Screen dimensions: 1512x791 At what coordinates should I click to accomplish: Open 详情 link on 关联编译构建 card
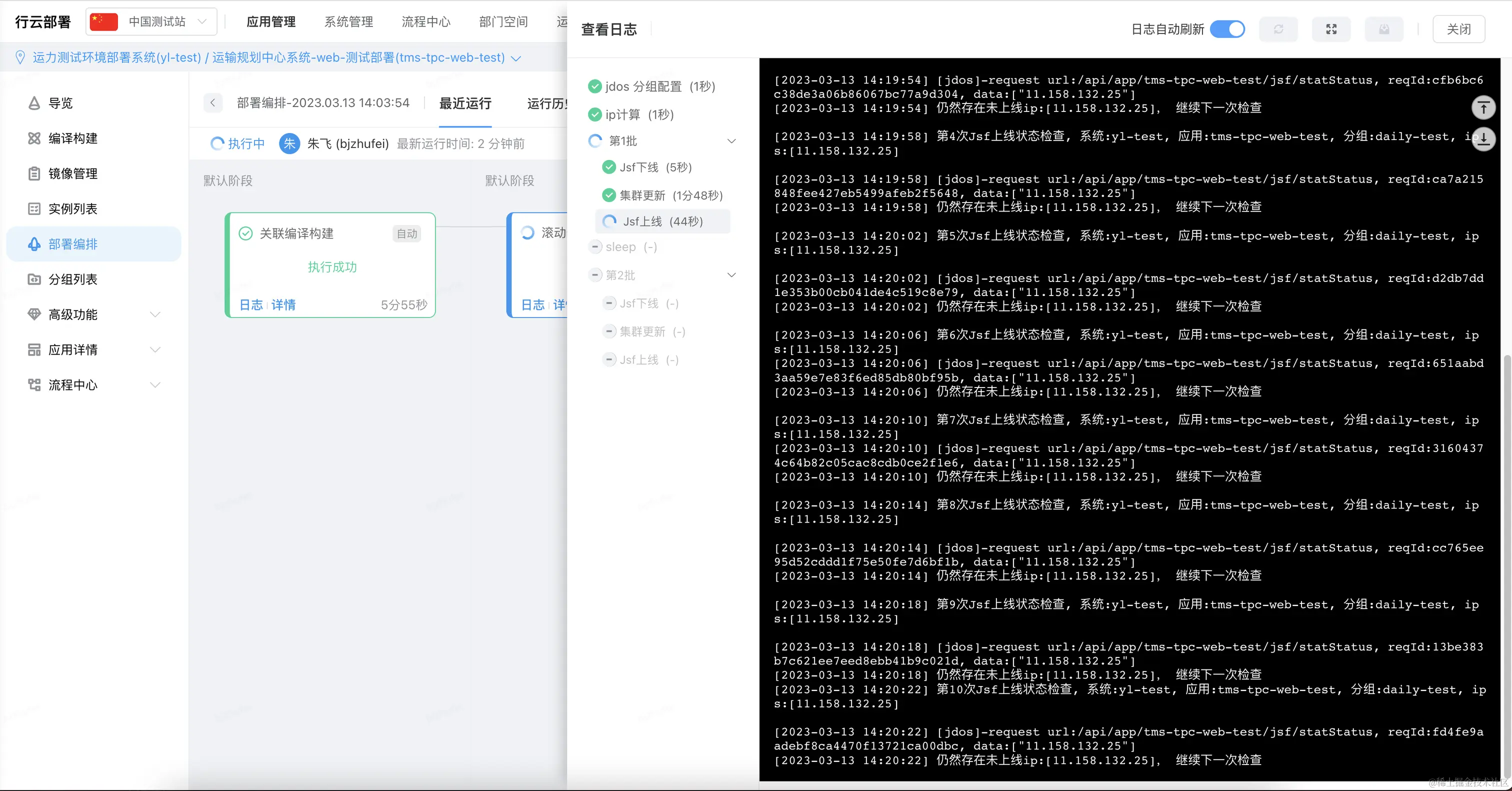[283, 305]
